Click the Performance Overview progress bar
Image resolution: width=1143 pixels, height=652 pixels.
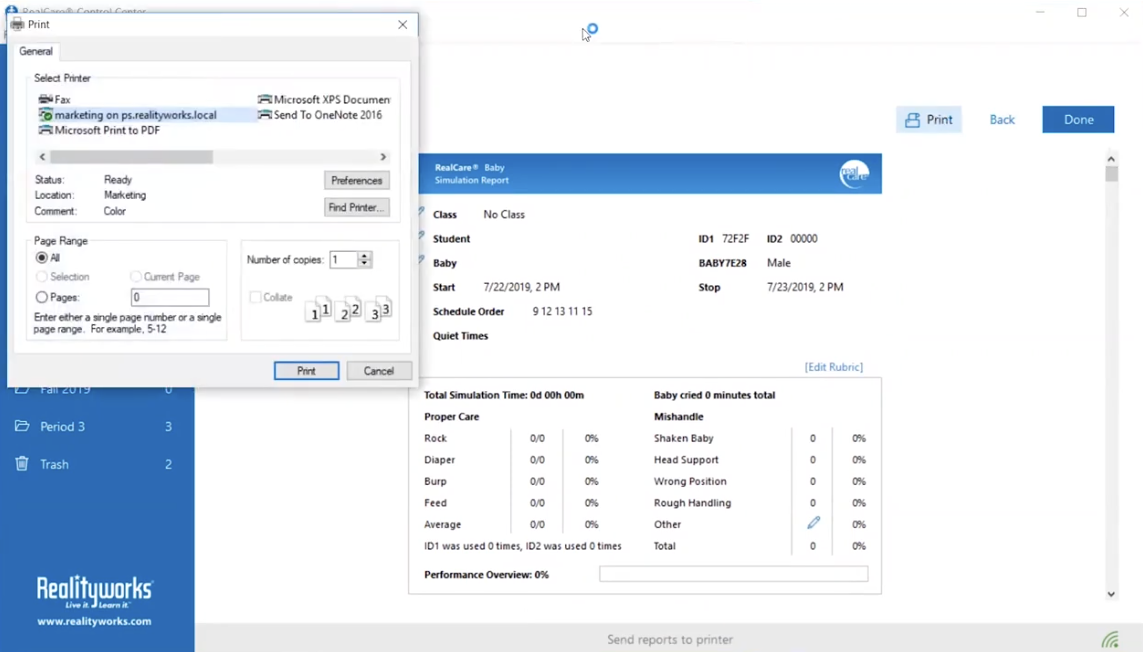pos(733,574)
